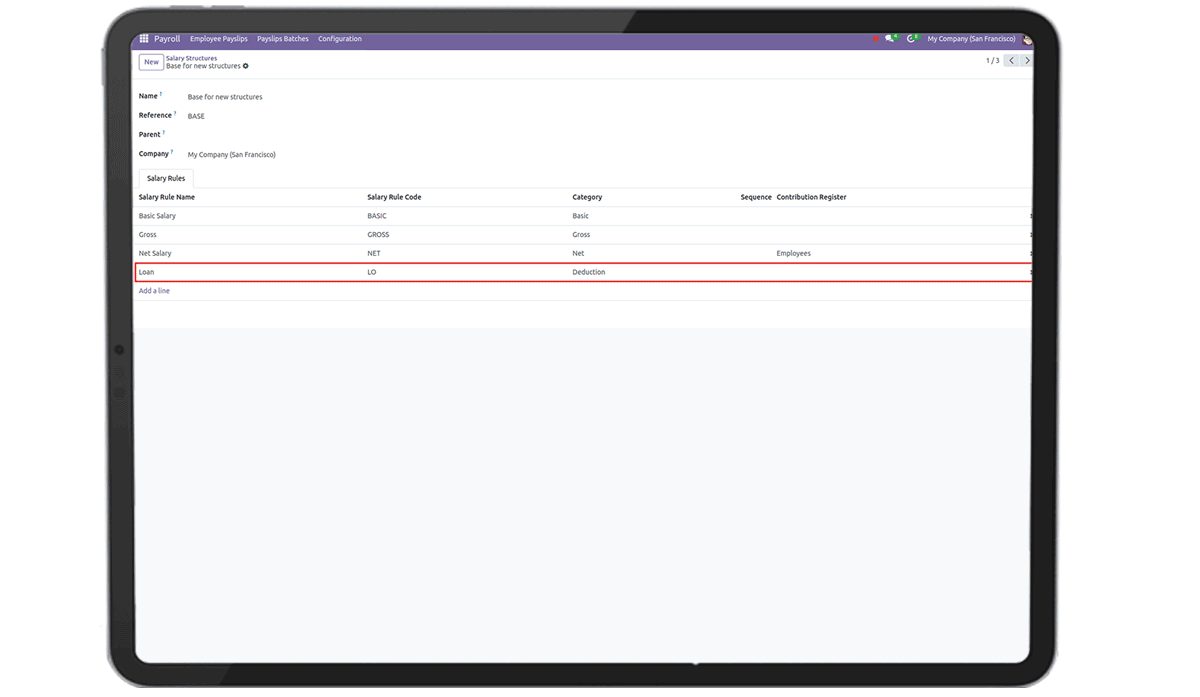
Task: Go to the next record arrow
Action: pos(1026,61)
